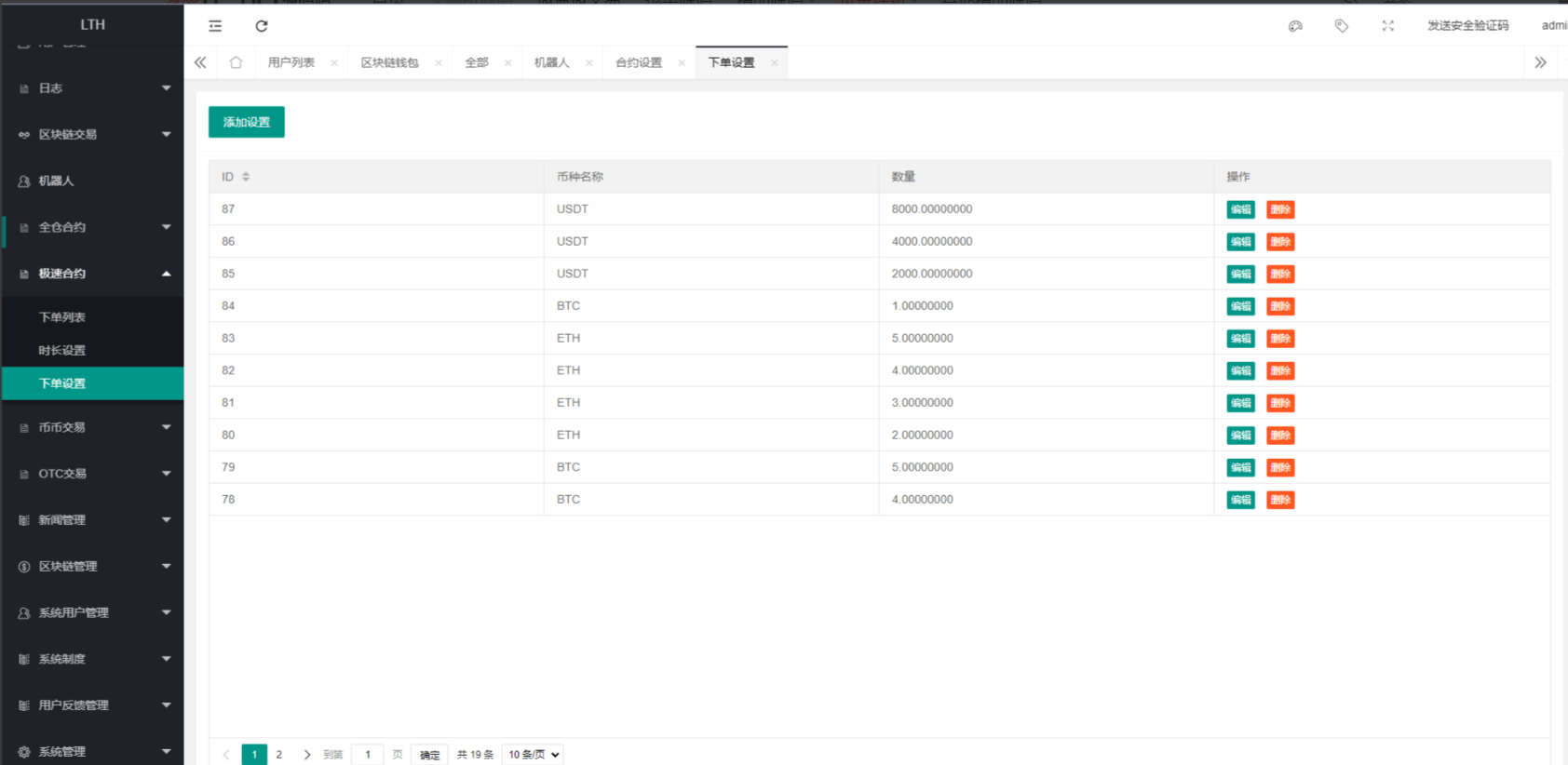Click the page number input field

368,754
